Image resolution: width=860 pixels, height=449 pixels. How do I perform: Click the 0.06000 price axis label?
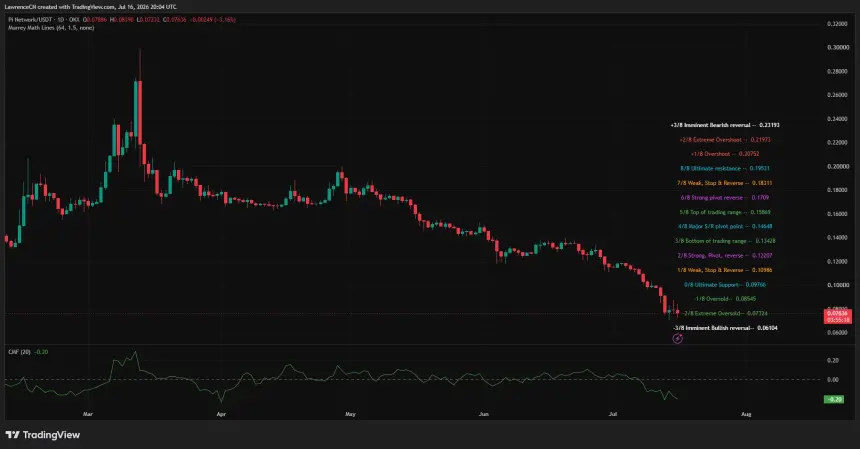click(837, 332)
